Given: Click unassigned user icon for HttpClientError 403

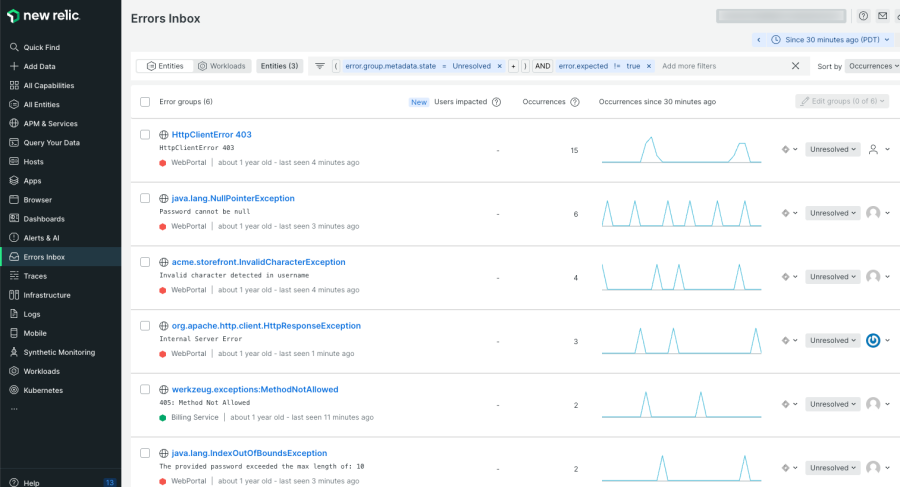Looking at the screenshot, I should (x=873, y=149).
